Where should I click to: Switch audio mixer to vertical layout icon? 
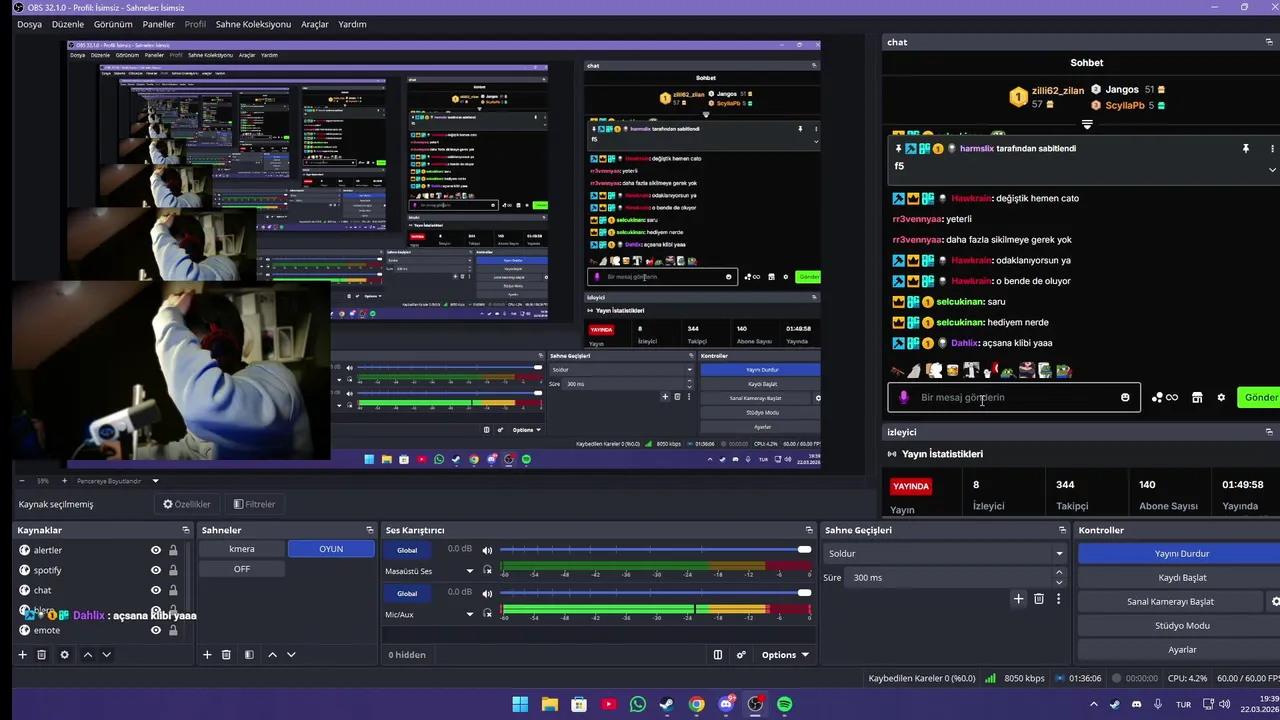pyautogui.click(x=718, y=655)
